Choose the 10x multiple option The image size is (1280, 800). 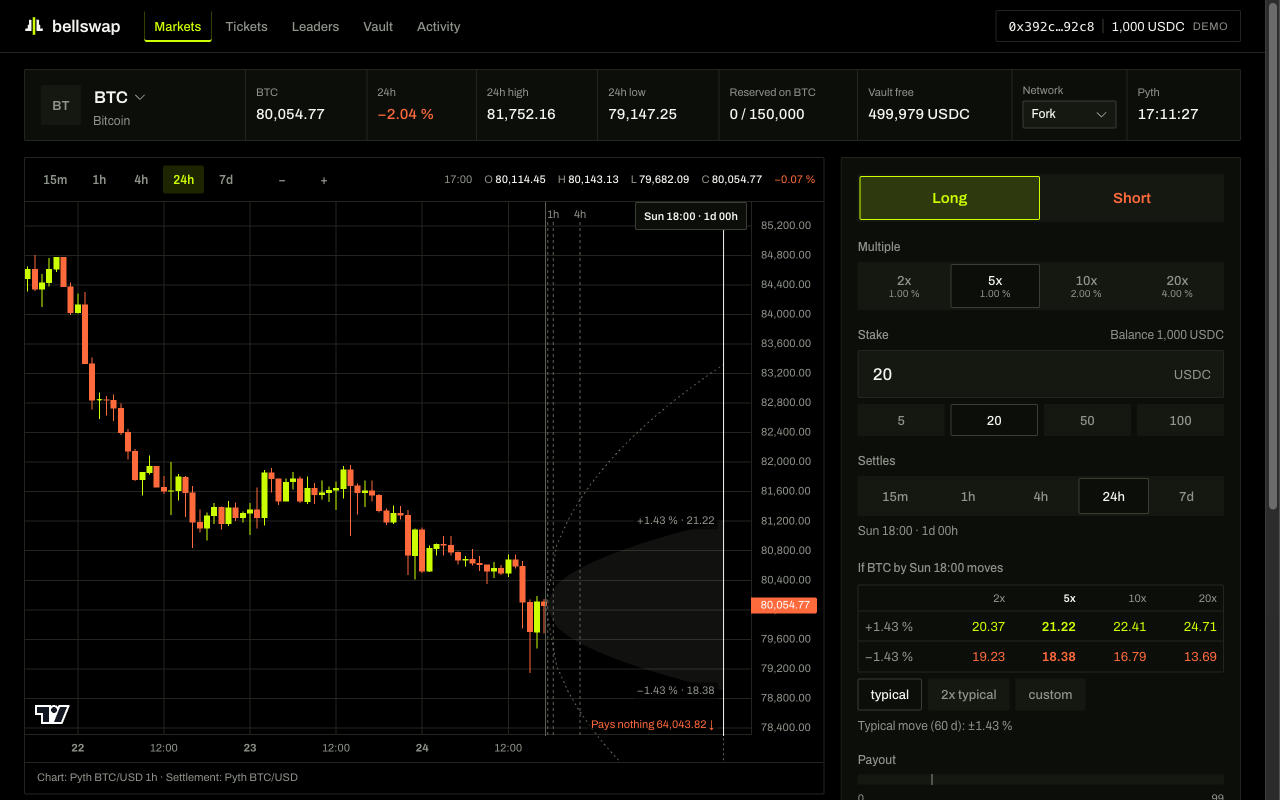[1086, 286]
